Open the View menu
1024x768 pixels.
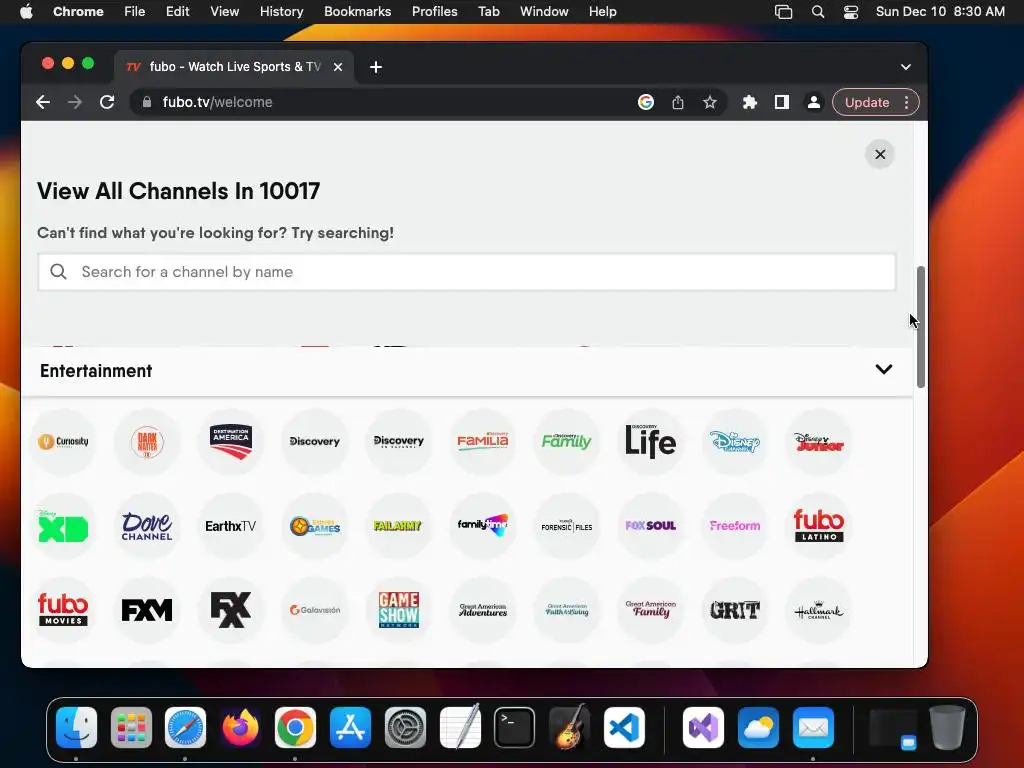224,11
